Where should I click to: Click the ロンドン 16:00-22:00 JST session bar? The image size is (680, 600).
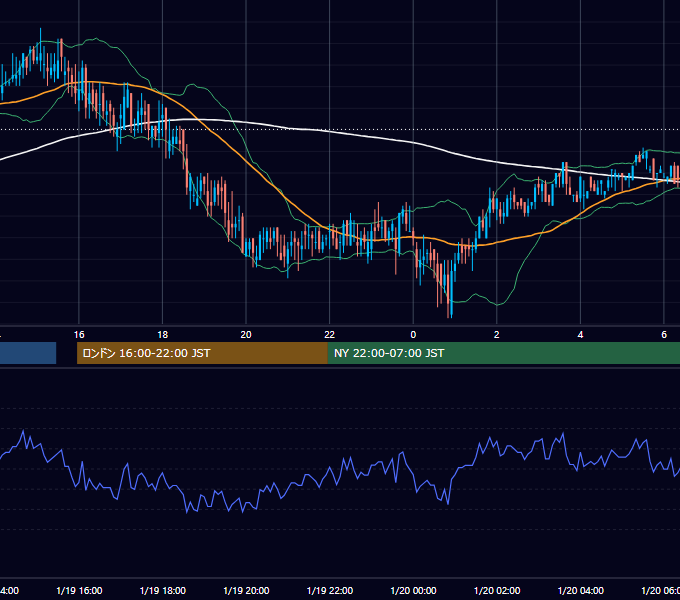[x=202, y=353]
